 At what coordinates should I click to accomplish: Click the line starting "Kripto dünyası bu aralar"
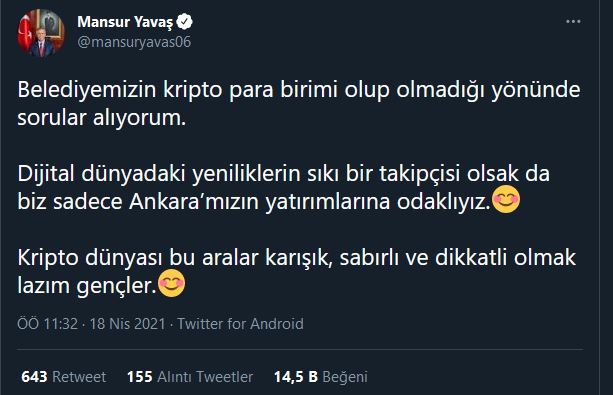[x=297, y=258]
